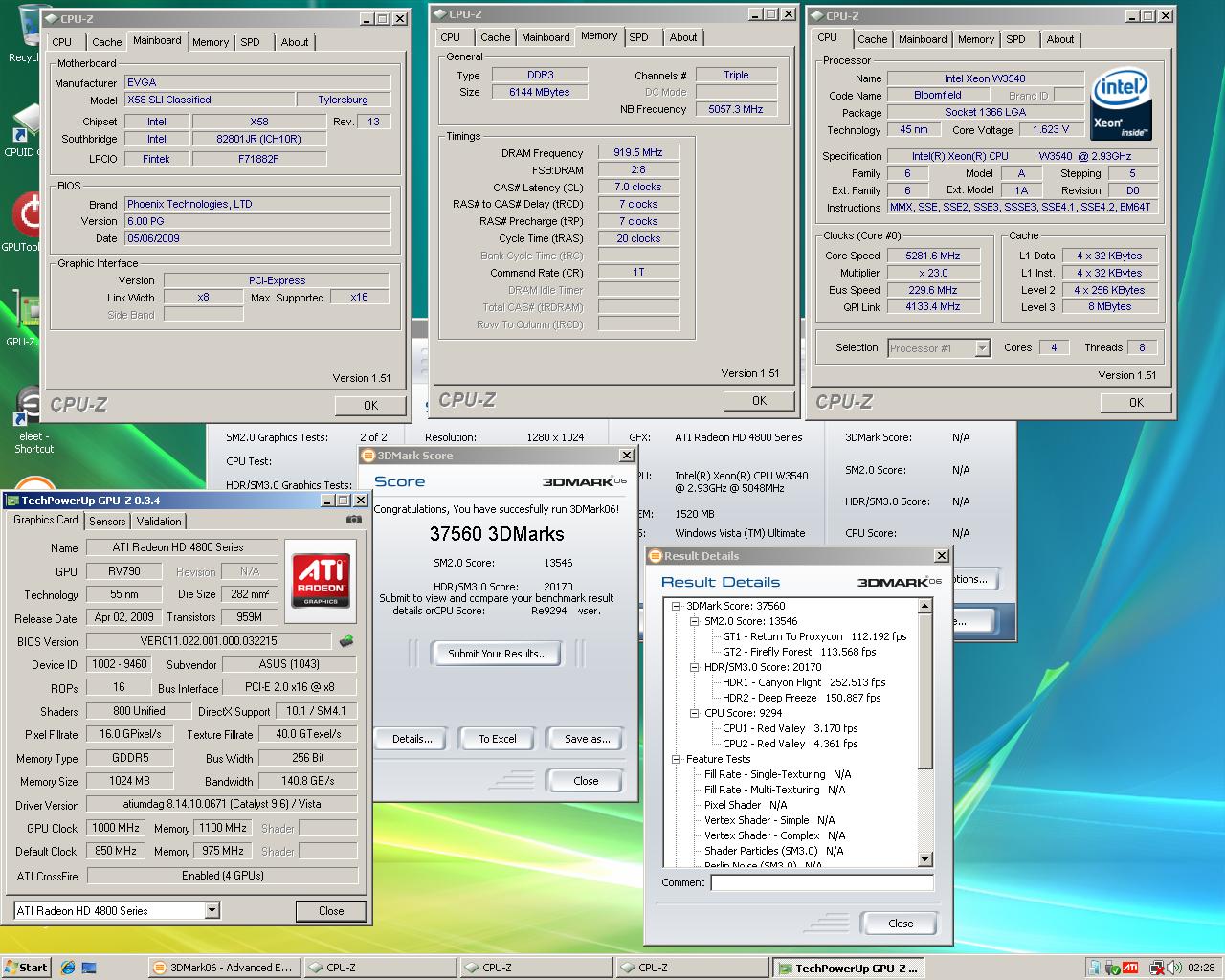Viewport: 1225px width, 980px height.
Task: Open the SPD tab in the Memory CPU-Z window
Action: pos(638,37)
